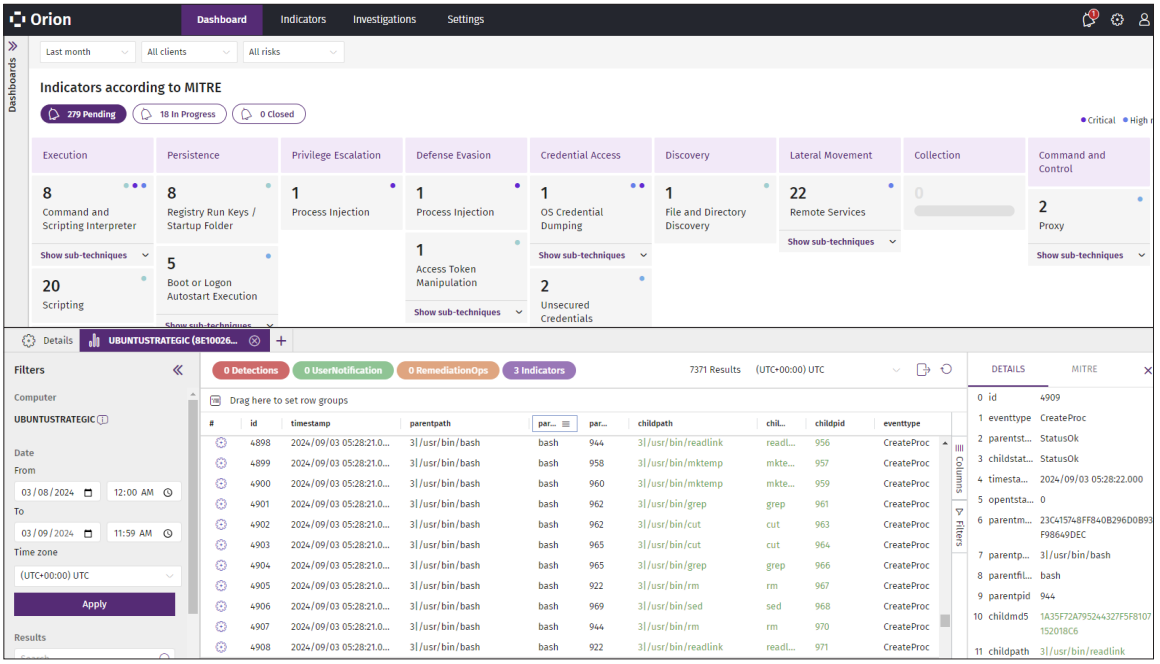The image size is (1160, 664).
Task: Click the childpath column header
Action: click(x=655, y=424)
